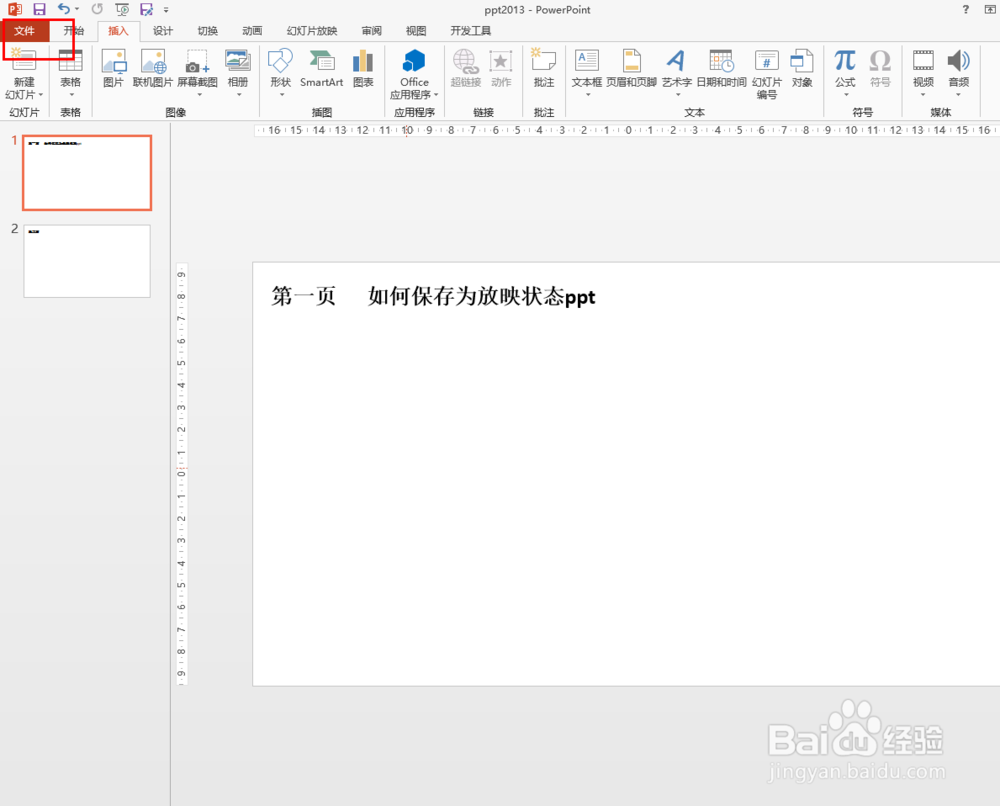Viewport: 1000px width, 806px height.
Task: Click the Undo arrow in quick access toolbar
Action: pyautogui.click(x=60, y=9)
